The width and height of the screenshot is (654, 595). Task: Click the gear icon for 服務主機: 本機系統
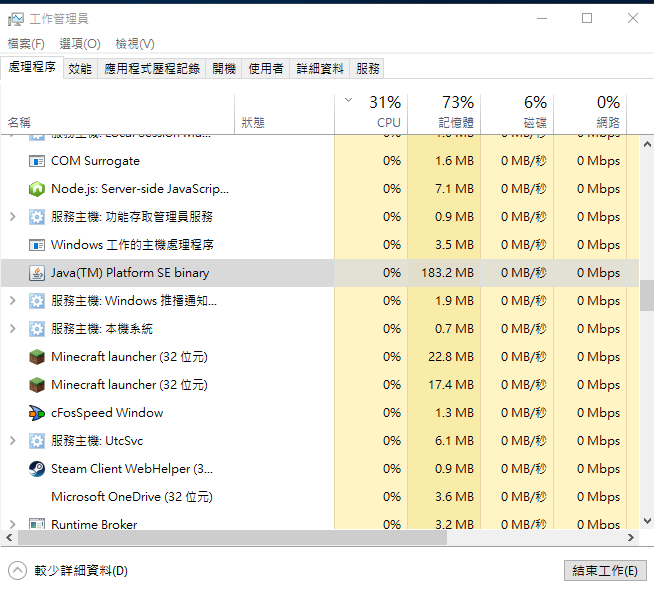point(37,329)
